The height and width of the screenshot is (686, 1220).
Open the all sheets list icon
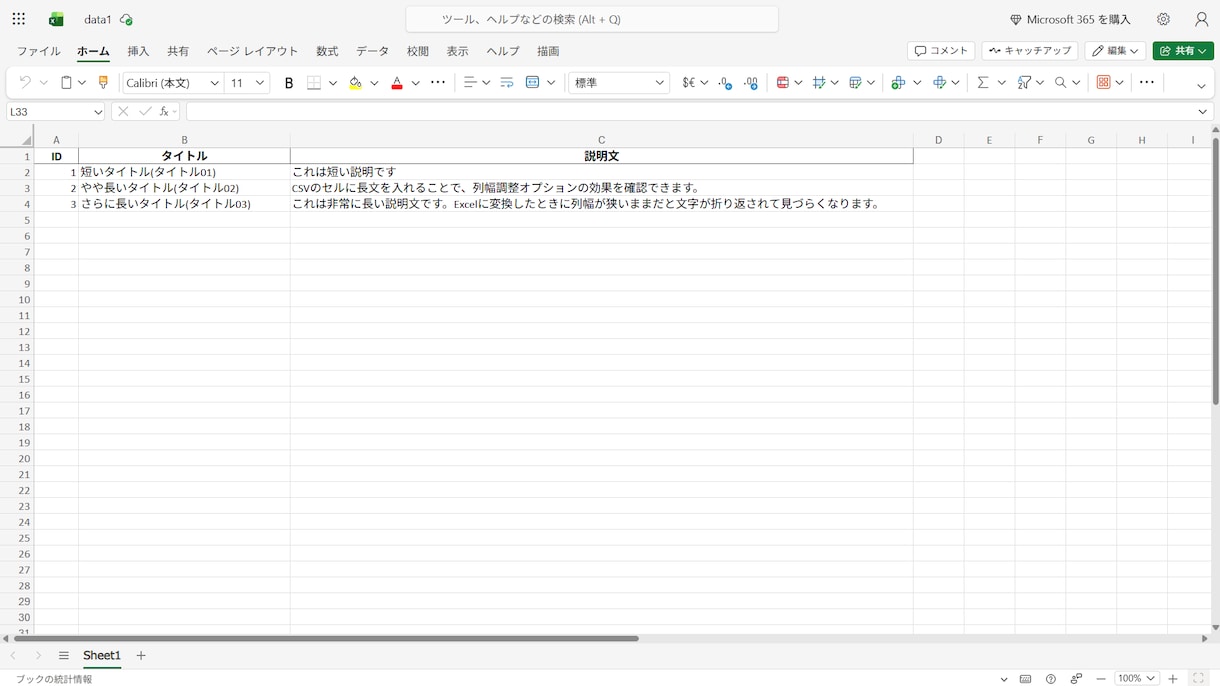pos(64,656)
